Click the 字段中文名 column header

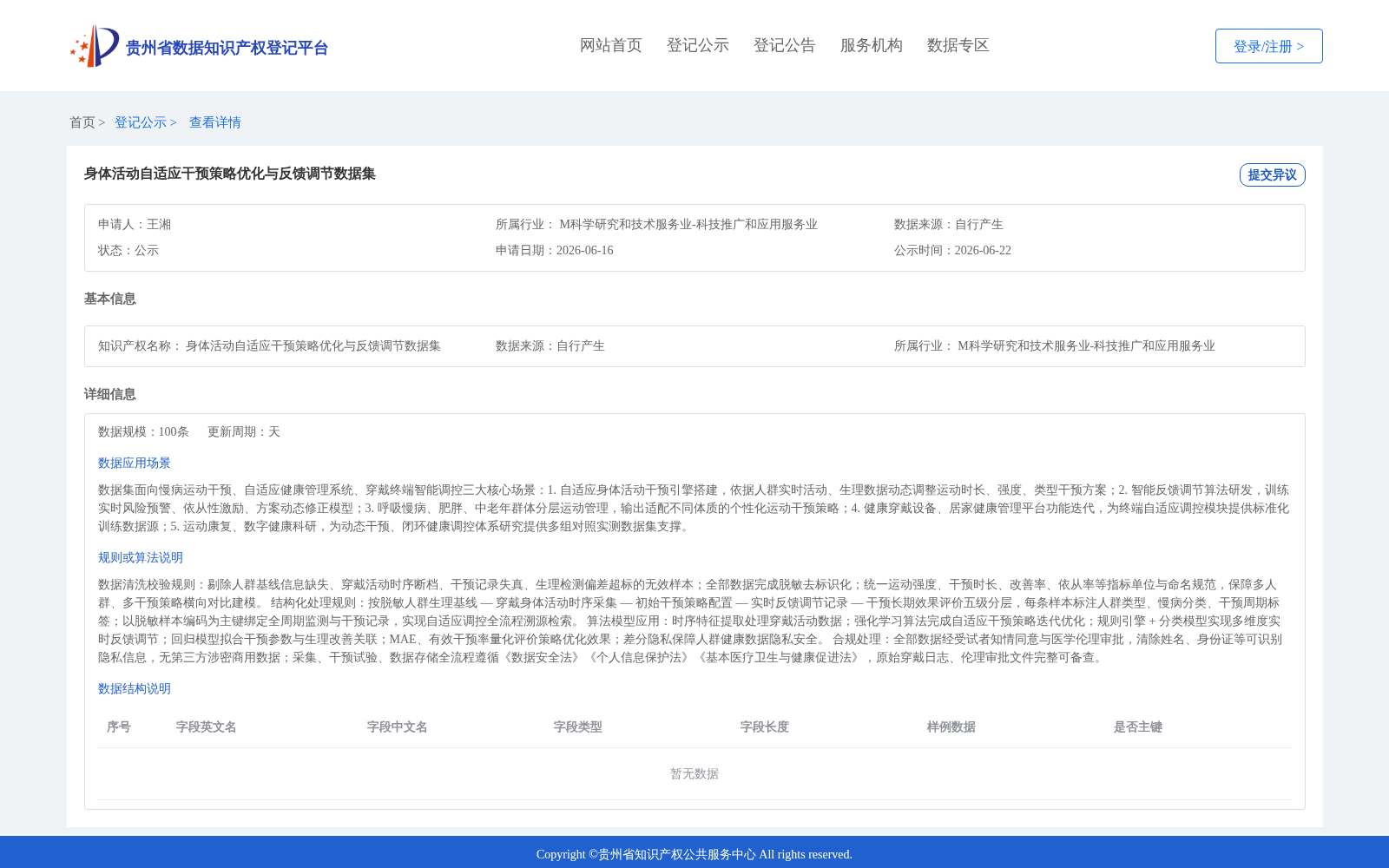398,727
